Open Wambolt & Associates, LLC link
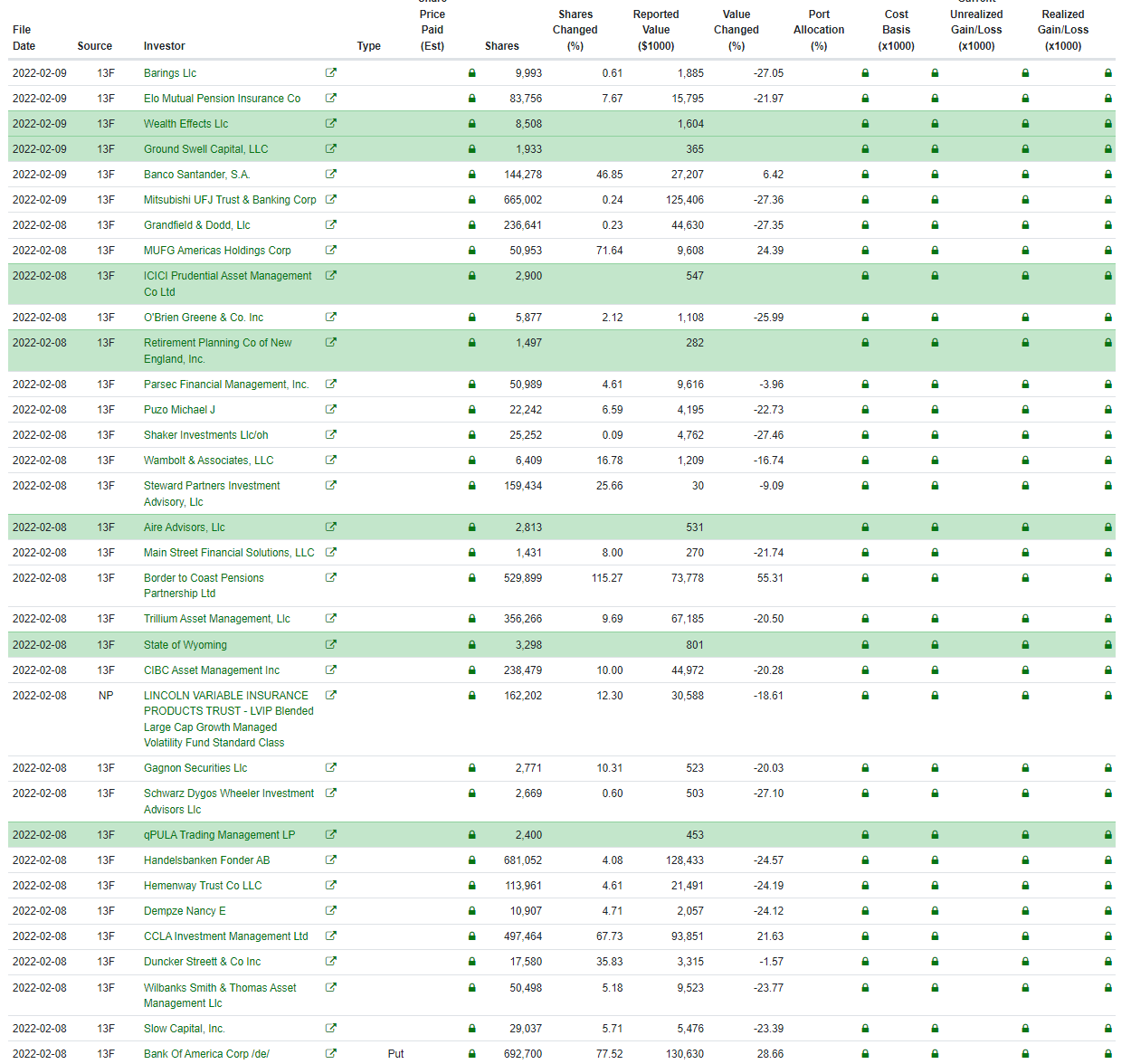Viewport: 1131px width, 1064px height. click(208, 461)
